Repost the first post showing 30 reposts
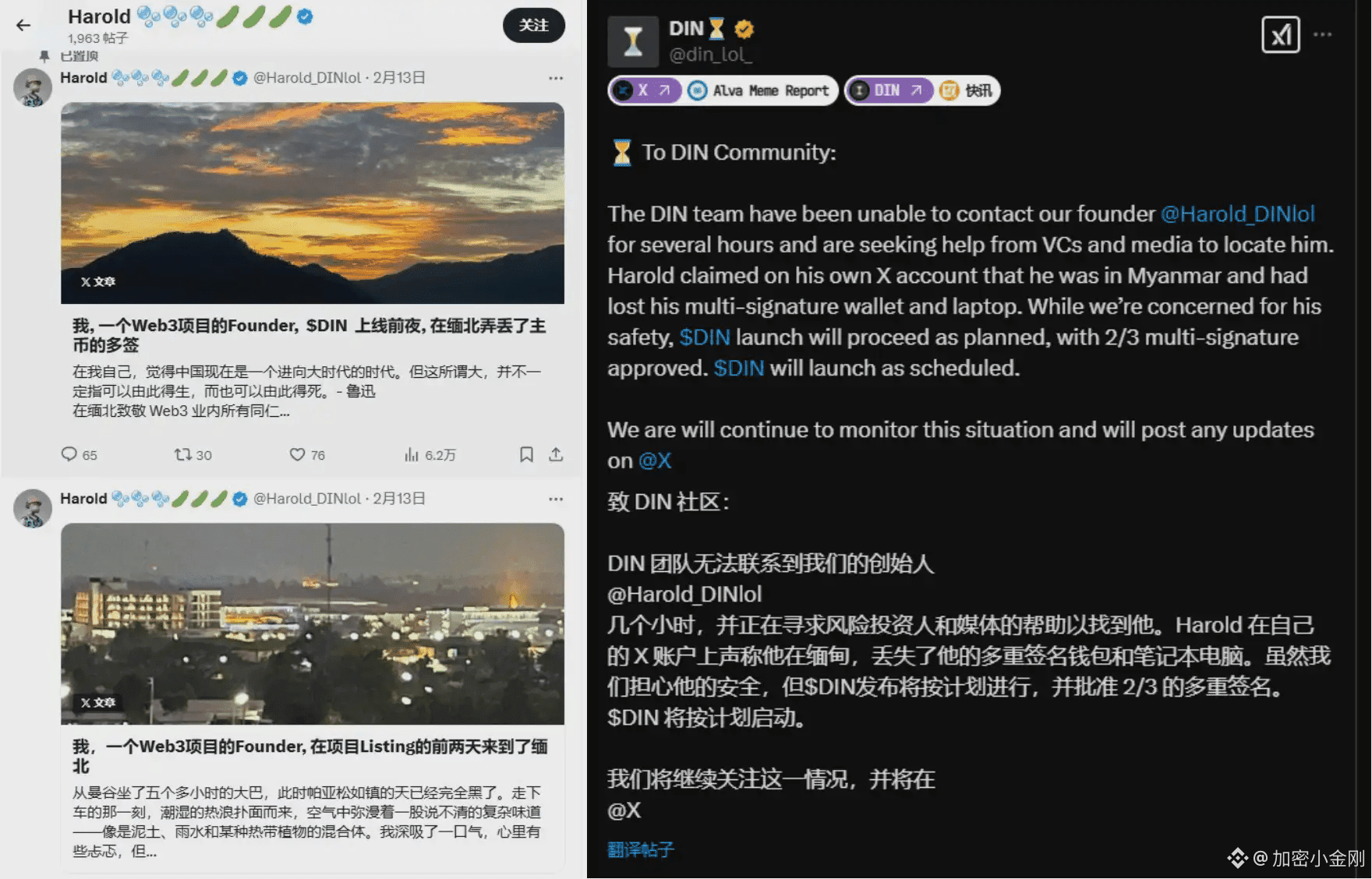 (x=193, y=454)
